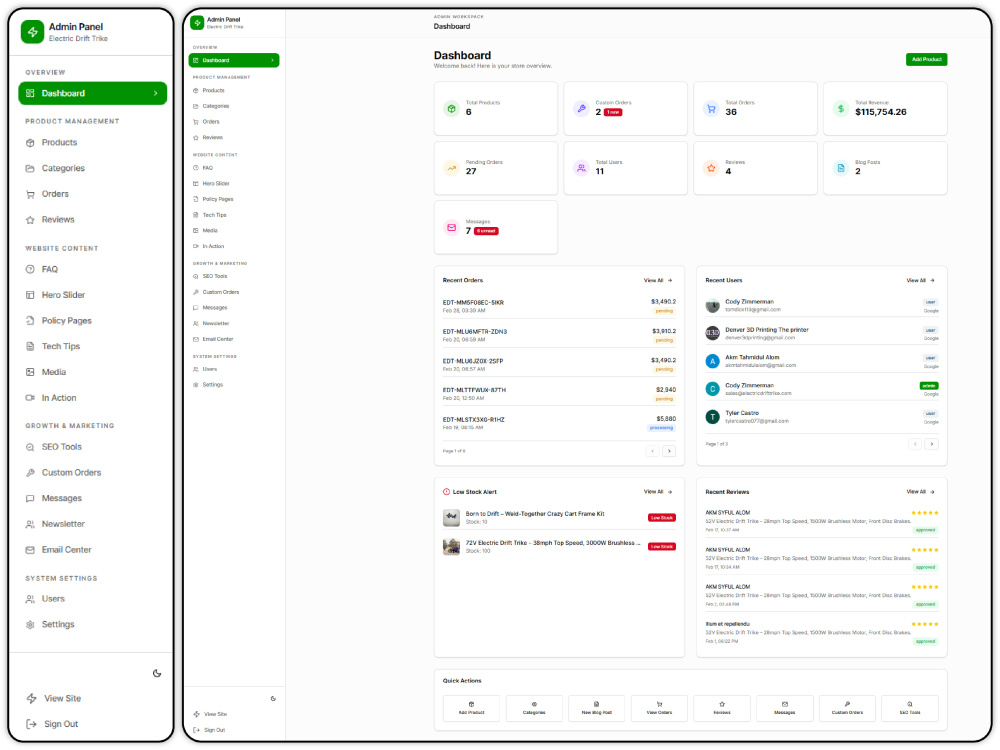The width and height of the screenshot is (1000, 750).
Task: Click Policy Pages icon in enlarged left sidebar
Action: (30, 321)
